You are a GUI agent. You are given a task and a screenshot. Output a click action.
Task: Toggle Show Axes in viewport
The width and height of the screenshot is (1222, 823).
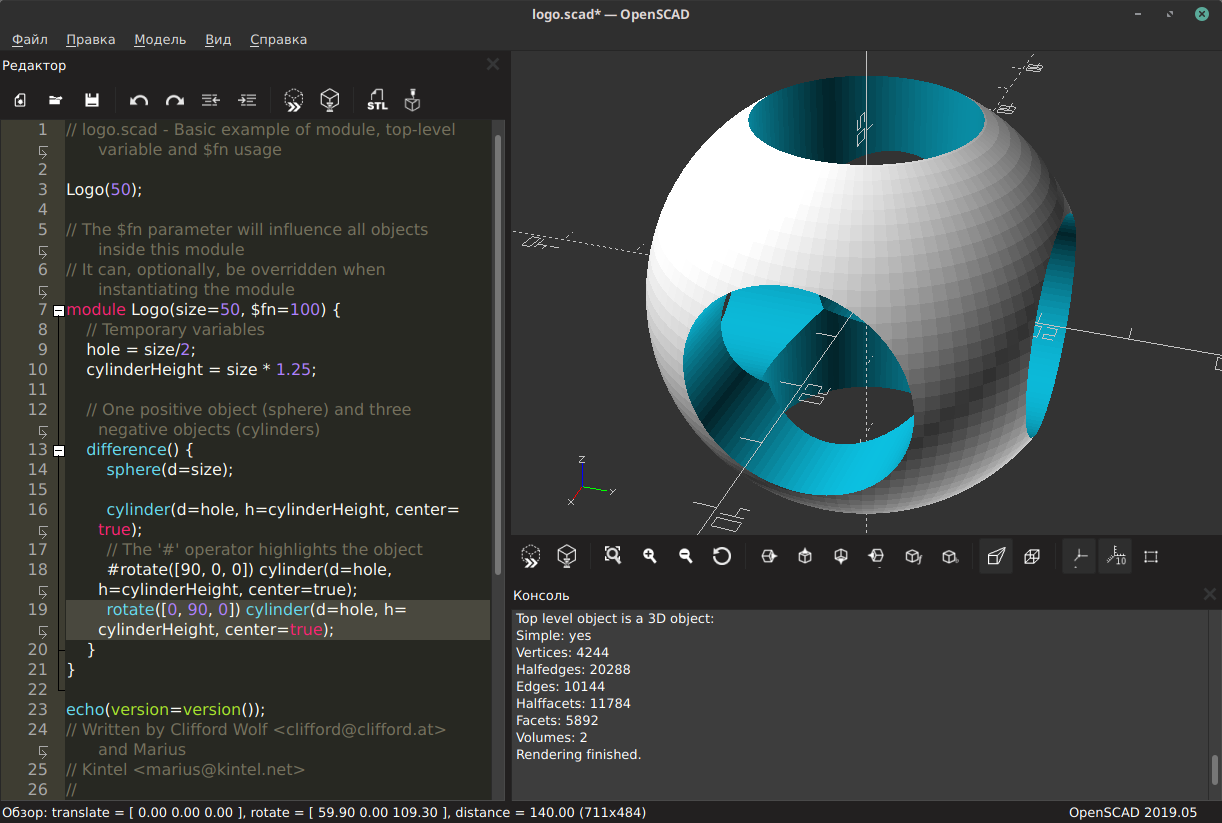point(1078,556)
